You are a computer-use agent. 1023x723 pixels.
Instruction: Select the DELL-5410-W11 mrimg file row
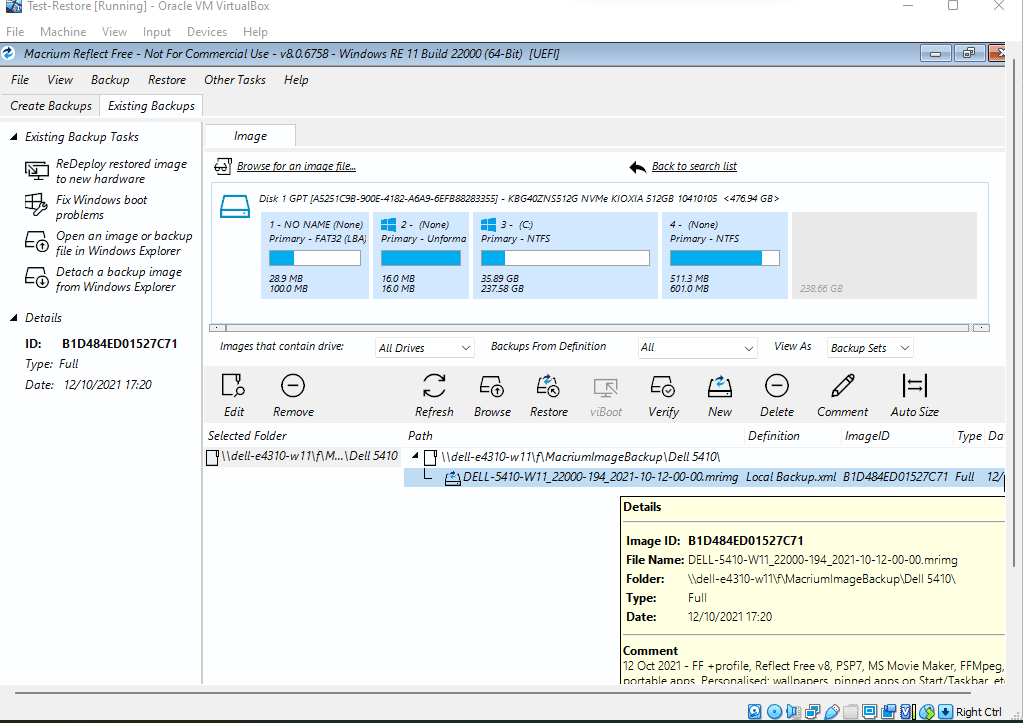click(704, 478)
